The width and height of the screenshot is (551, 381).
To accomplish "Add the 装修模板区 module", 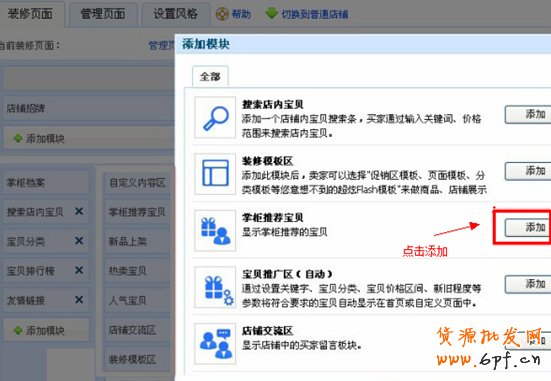I will 528,171.
